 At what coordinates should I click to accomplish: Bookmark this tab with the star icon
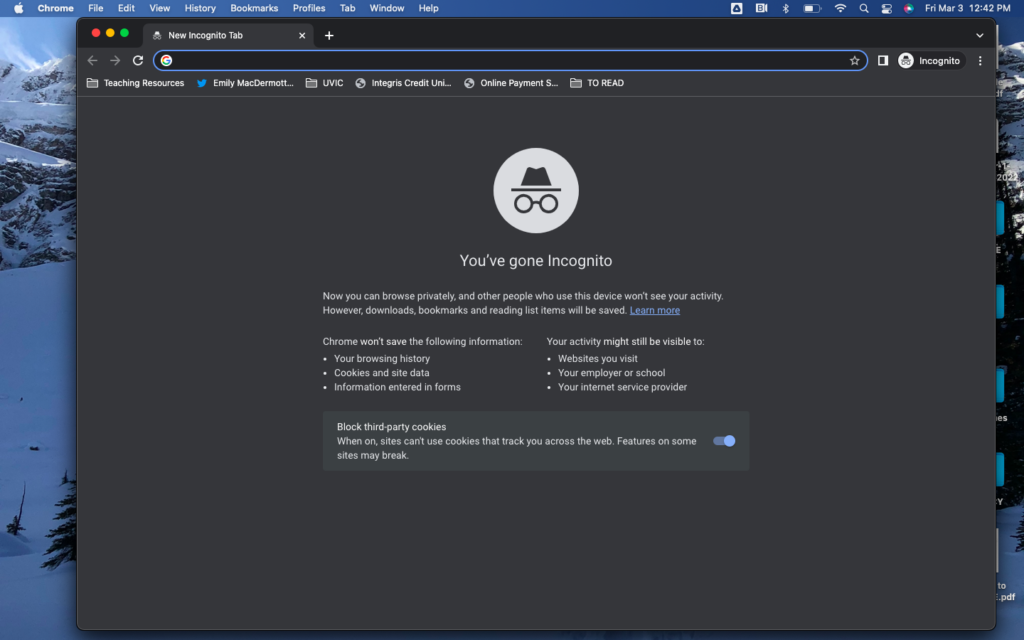point(854,61)
